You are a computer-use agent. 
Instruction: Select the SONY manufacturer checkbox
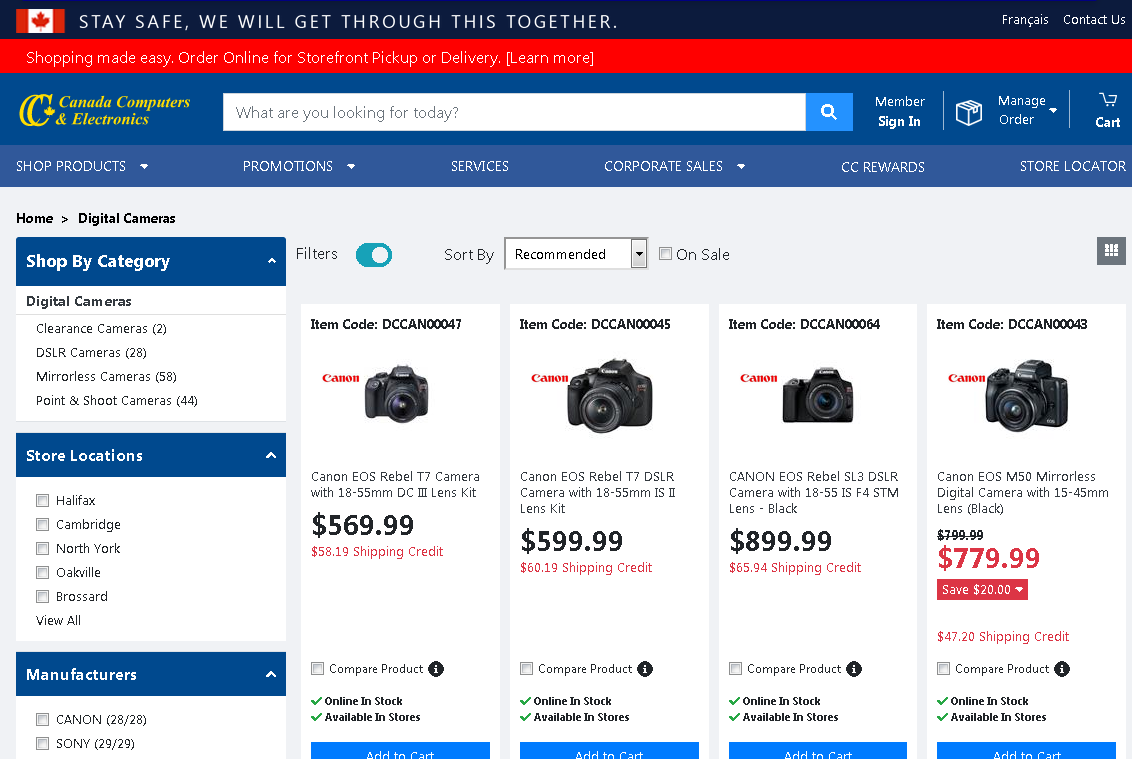pyautogui.click(x=43, y=743)
